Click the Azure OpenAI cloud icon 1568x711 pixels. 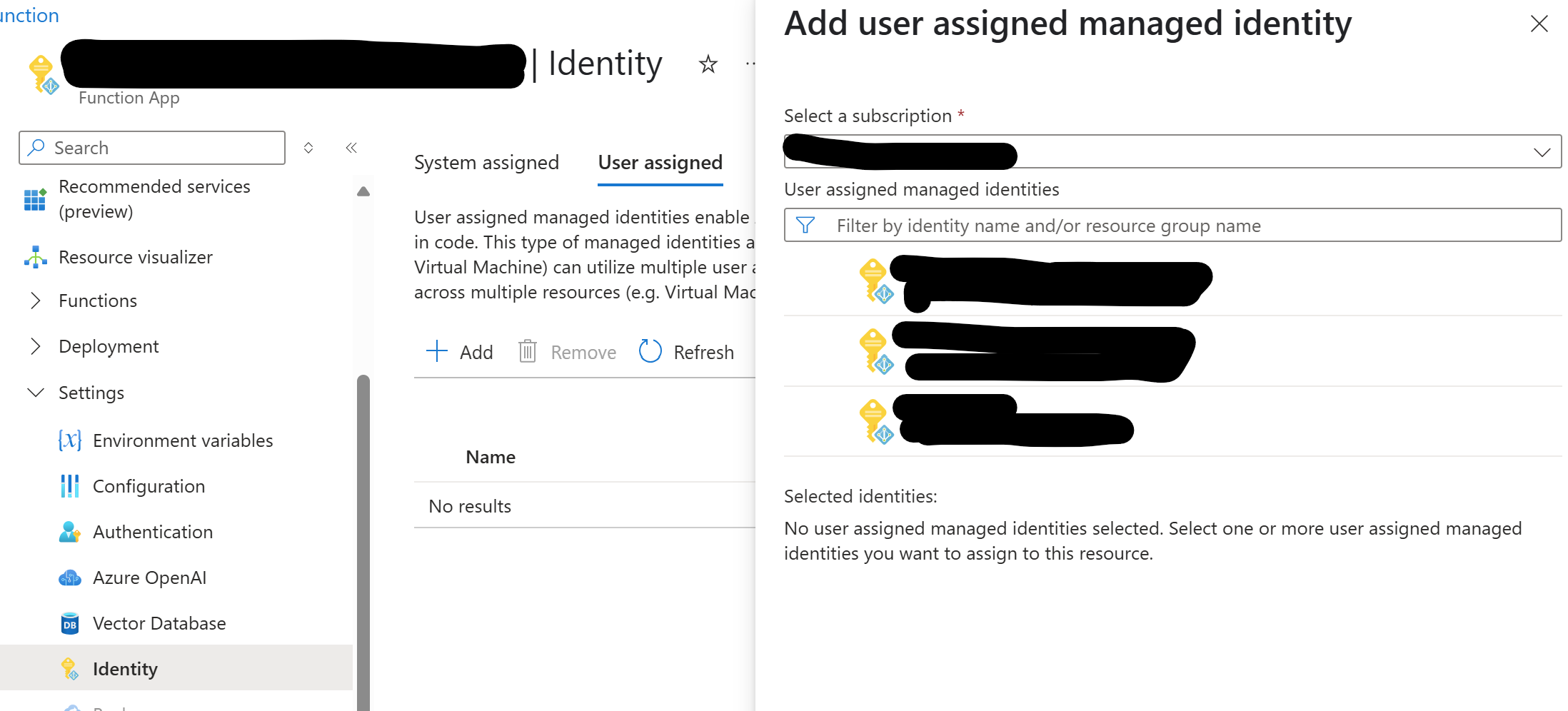click(x=69, y=578)
